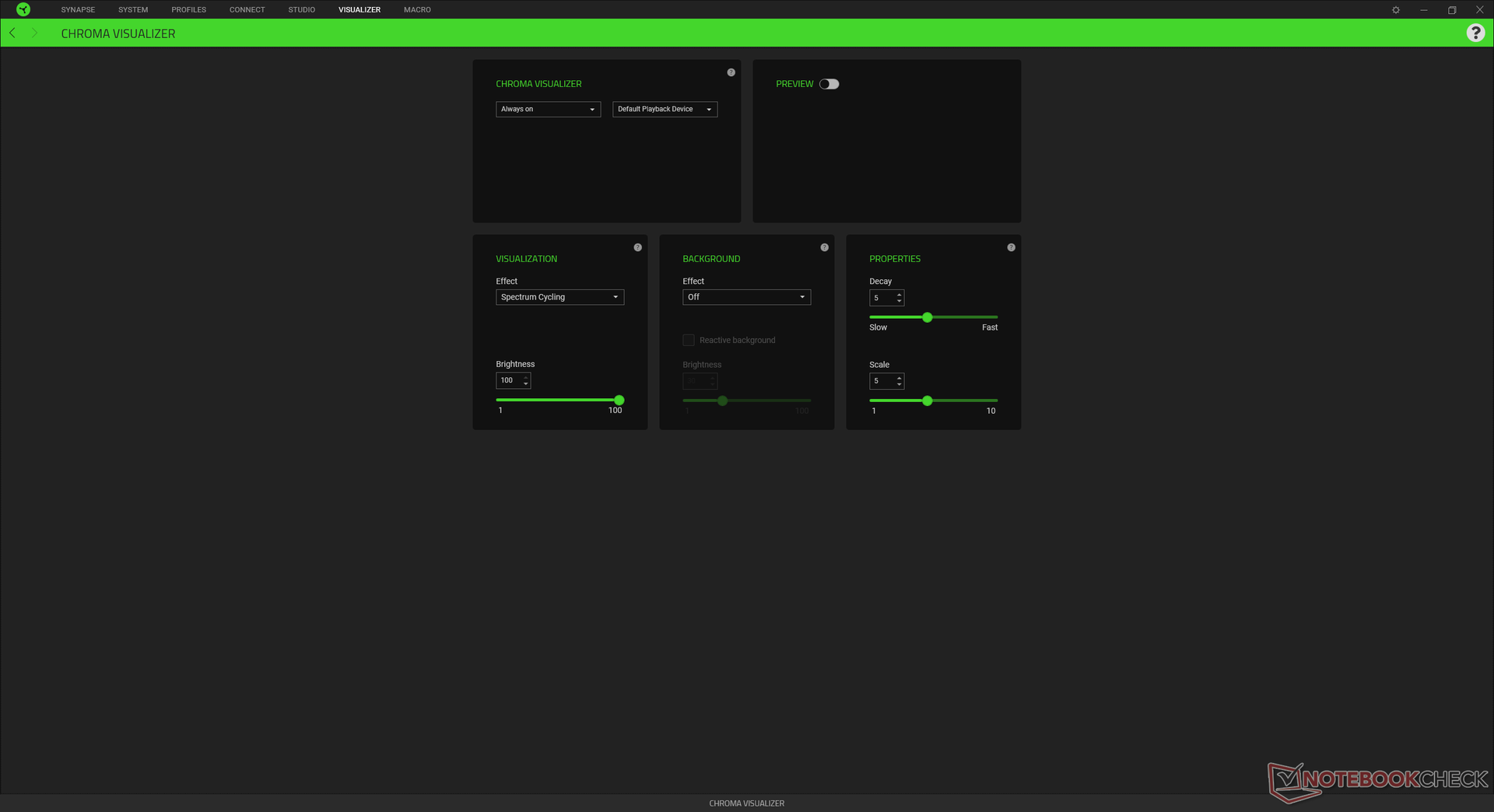Click the Decay slider handle

pos(927,317)
